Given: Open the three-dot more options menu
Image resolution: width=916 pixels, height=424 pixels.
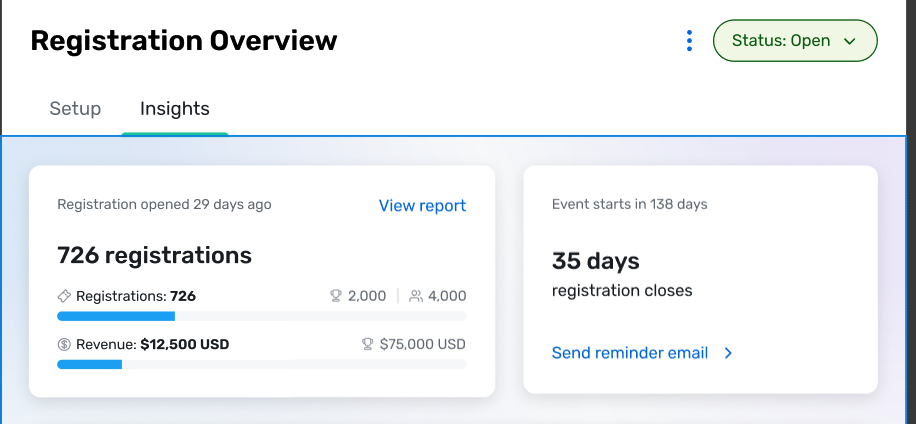Looking at the screenshot, I should click(689, 41).
